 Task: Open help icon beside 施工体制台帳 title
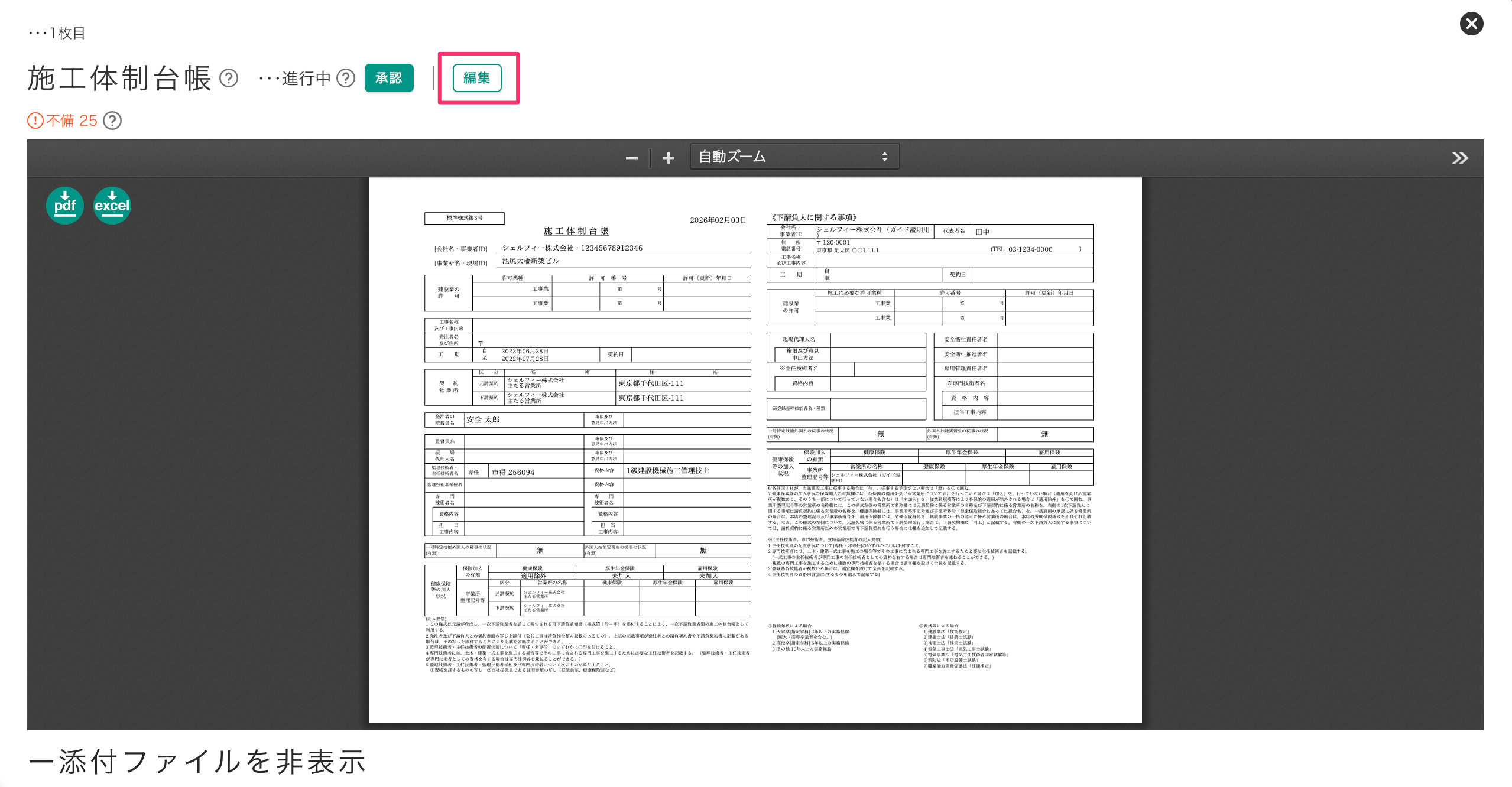point(229,78)
